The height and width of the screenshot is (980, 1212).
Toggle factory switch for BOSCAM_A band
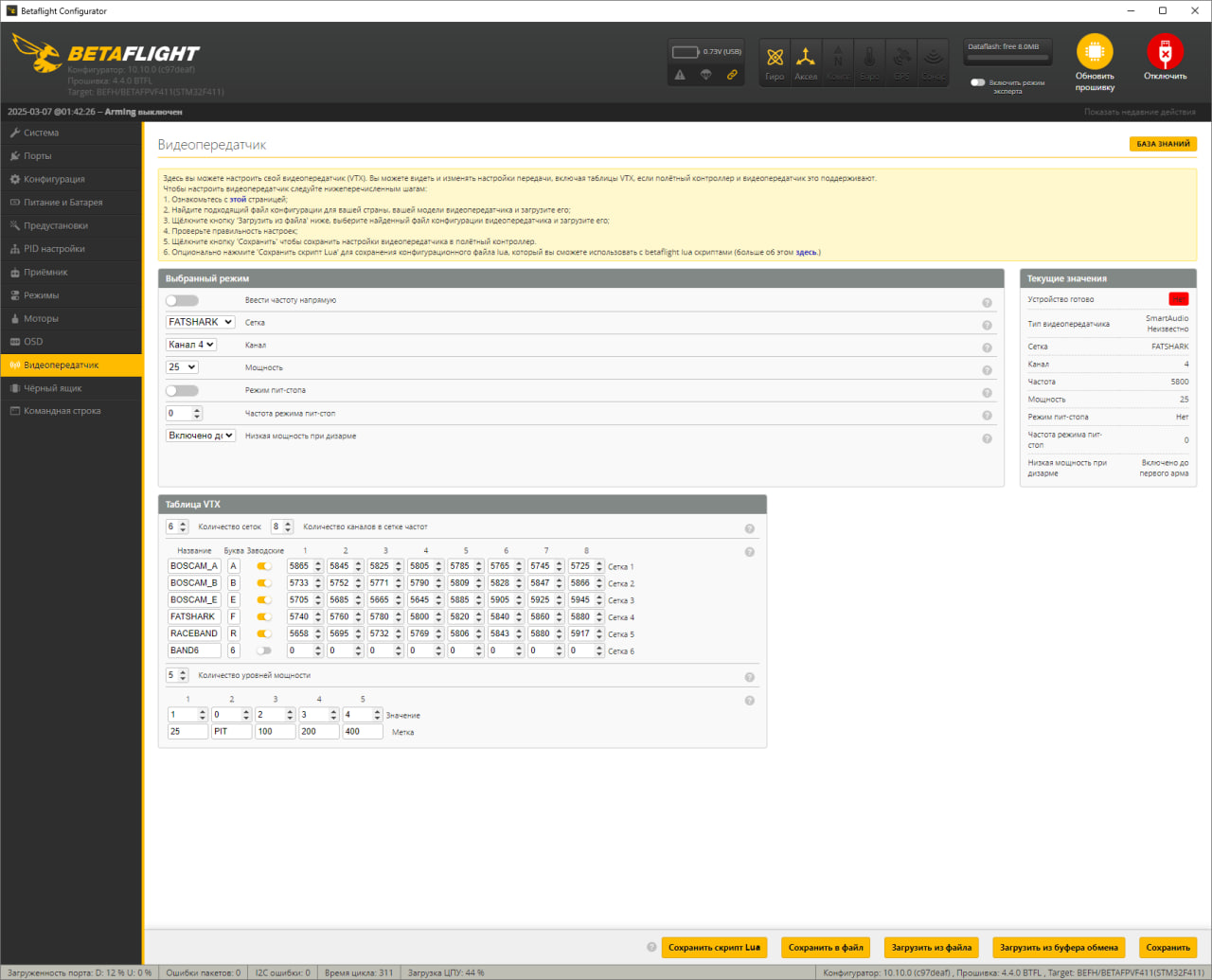tap(264, 566)
